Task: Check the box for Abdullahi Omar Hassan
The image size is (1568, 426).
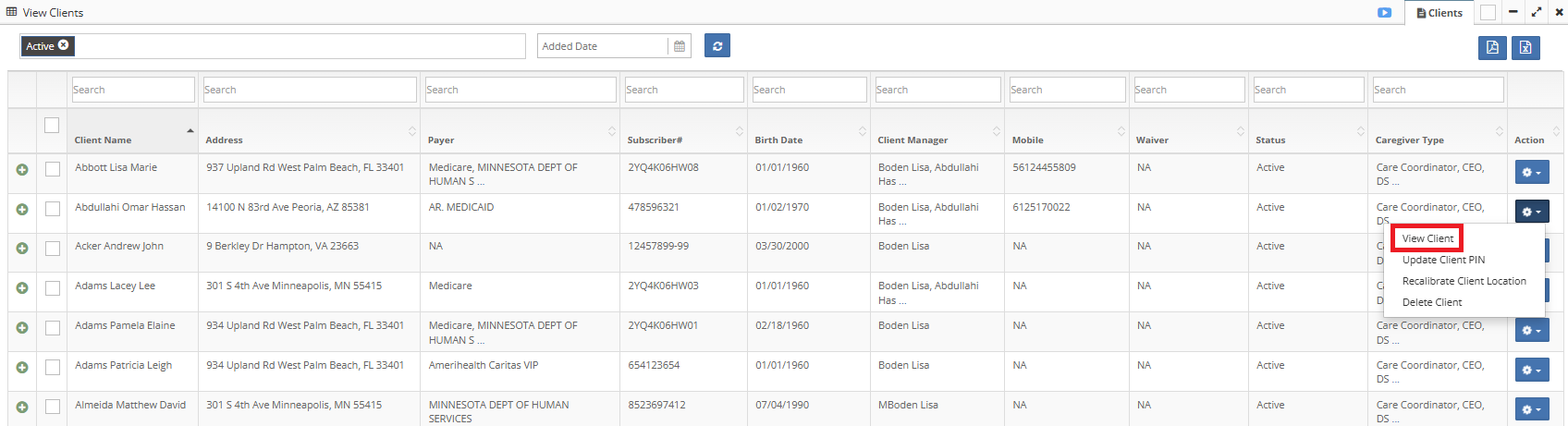Action: 53,209
